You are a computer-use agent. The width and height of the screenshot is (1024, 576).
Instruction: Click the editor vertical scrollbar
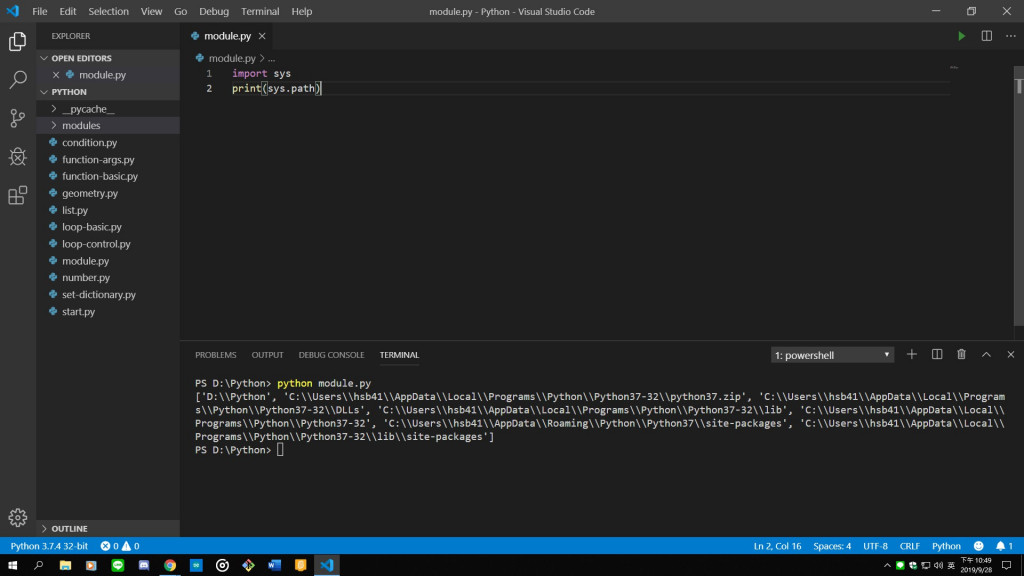(1019, 196)
